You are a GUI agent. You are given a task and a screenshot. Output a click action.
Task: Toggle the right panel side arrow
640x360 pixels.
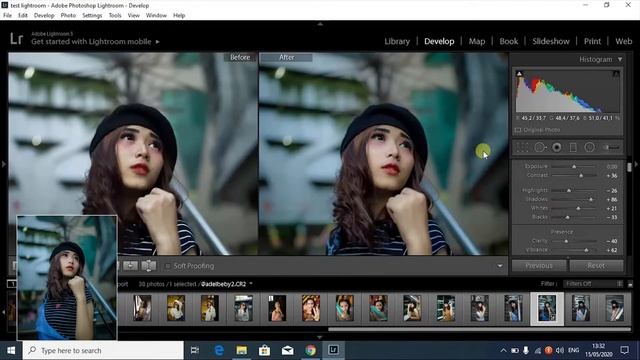pos(636,164)
